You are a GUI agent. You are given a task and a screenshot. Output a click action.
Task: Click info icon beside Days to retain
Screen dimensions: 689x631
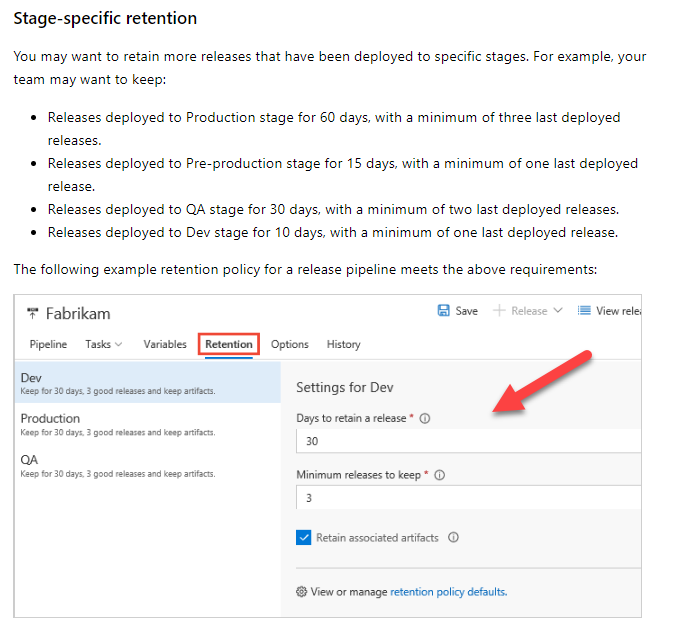coord(425,418)
